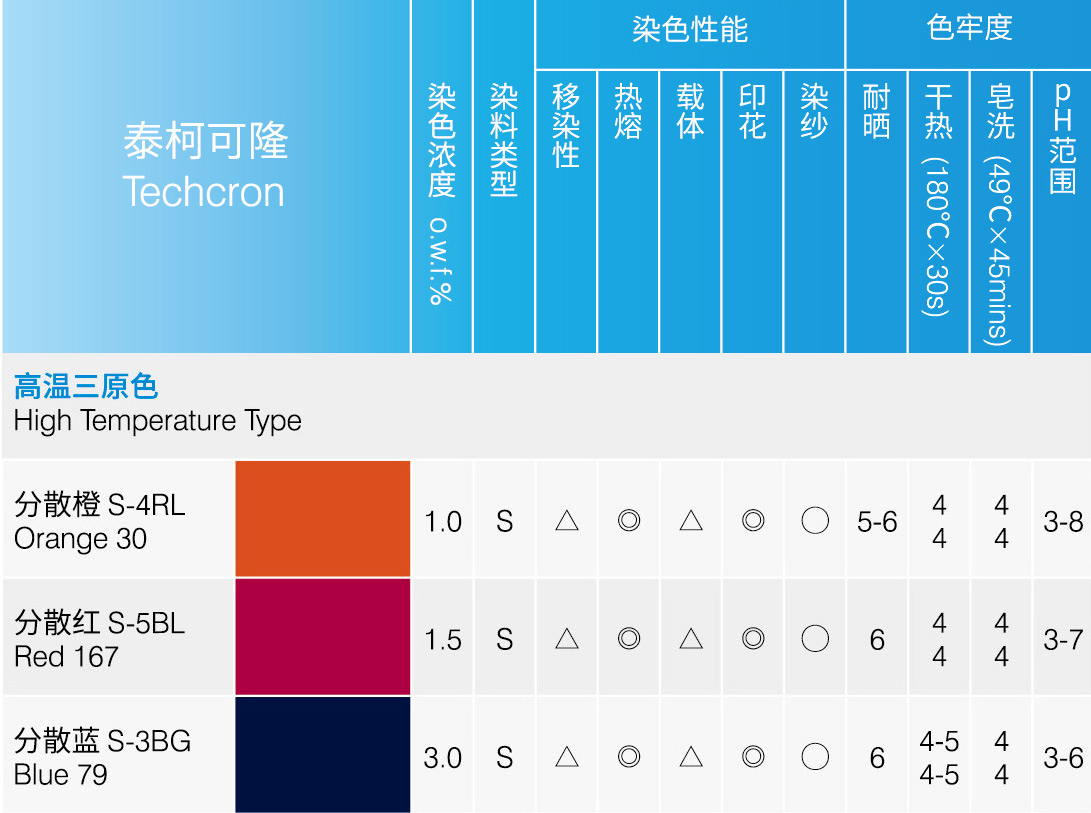Click the 色牢度 header group
The height and width of the screenshot is (813, 1091).
pyautogui.click(x=969, y=28)
